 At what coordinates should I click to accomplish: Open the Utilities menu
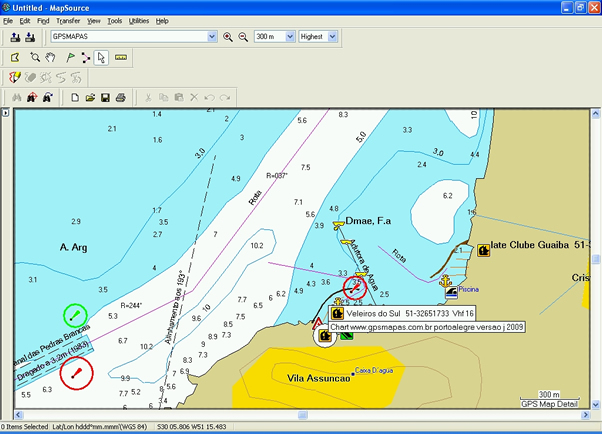(139, 20)
